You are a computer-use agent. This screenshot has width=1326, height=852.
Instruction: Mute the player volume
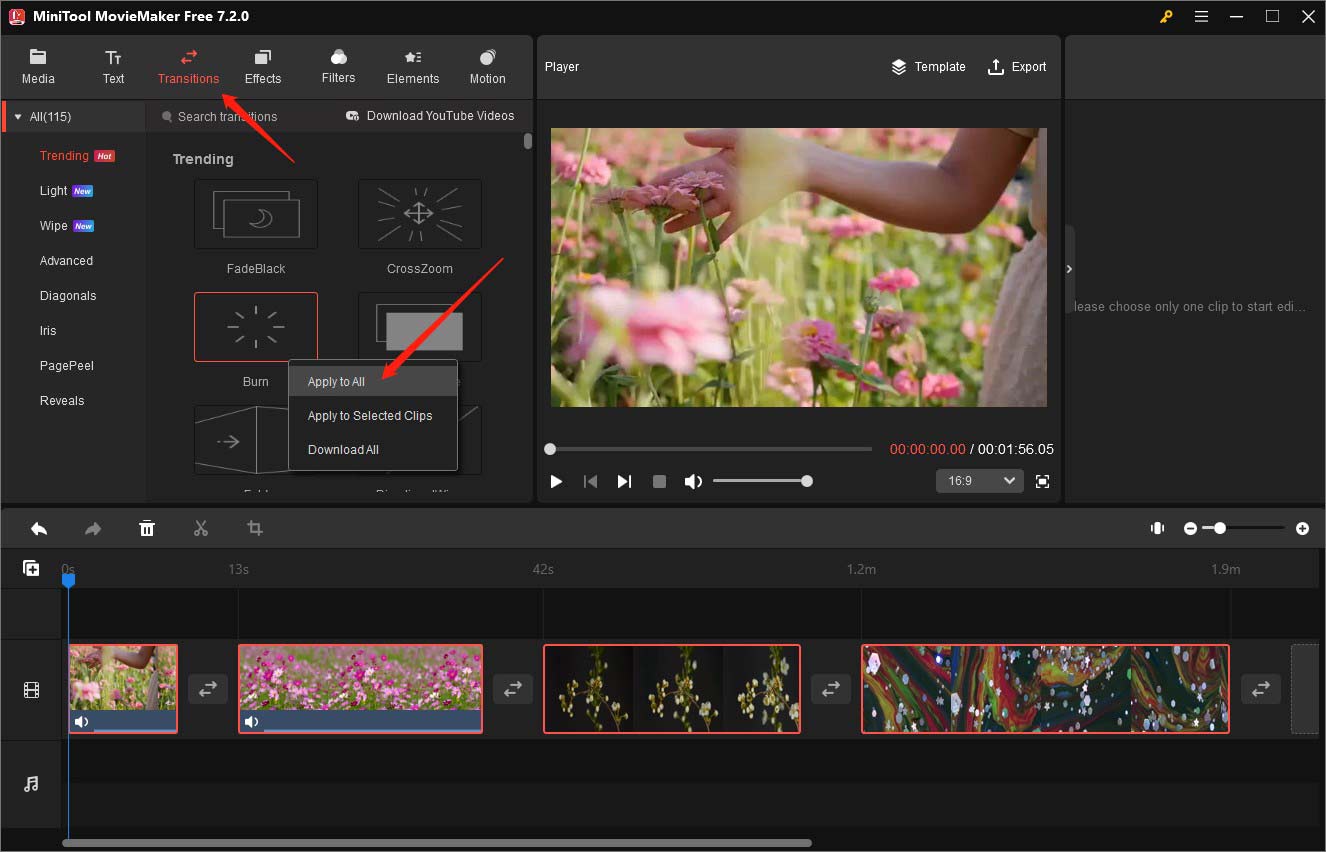point(693,482)
